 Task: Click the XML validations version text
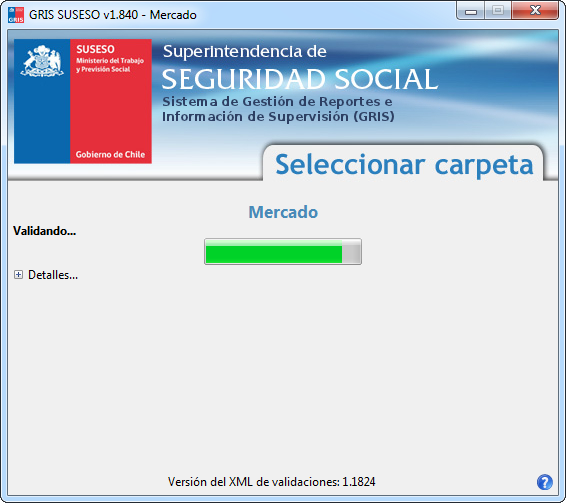pos(271,482)
